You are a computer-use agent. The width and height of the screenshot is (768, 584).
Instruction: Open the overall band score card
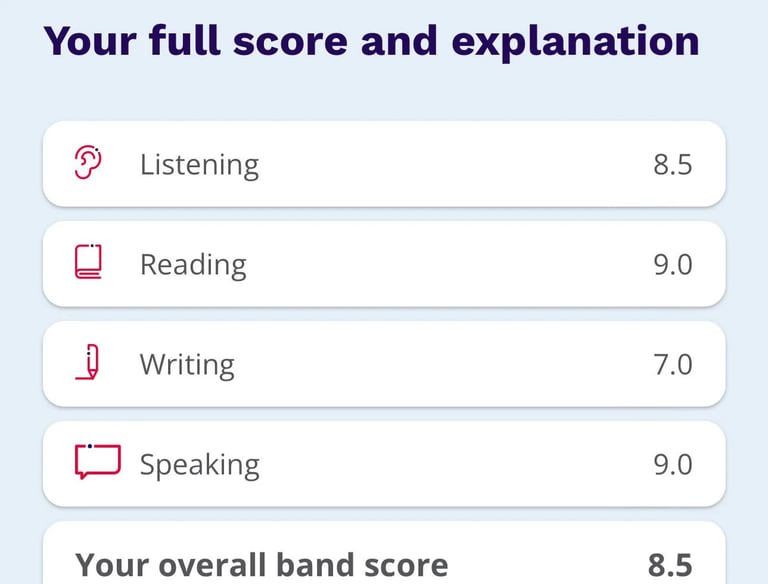[x=384, y=553]
